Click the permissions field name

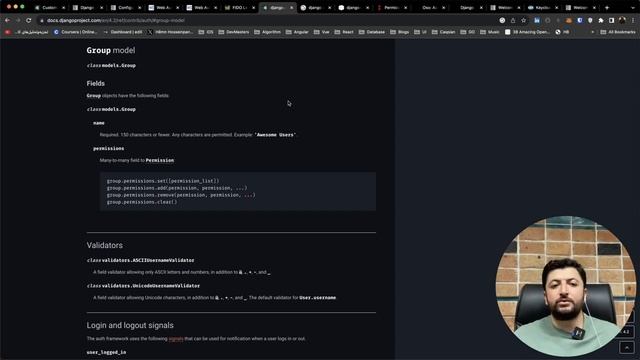click(109, 148)
